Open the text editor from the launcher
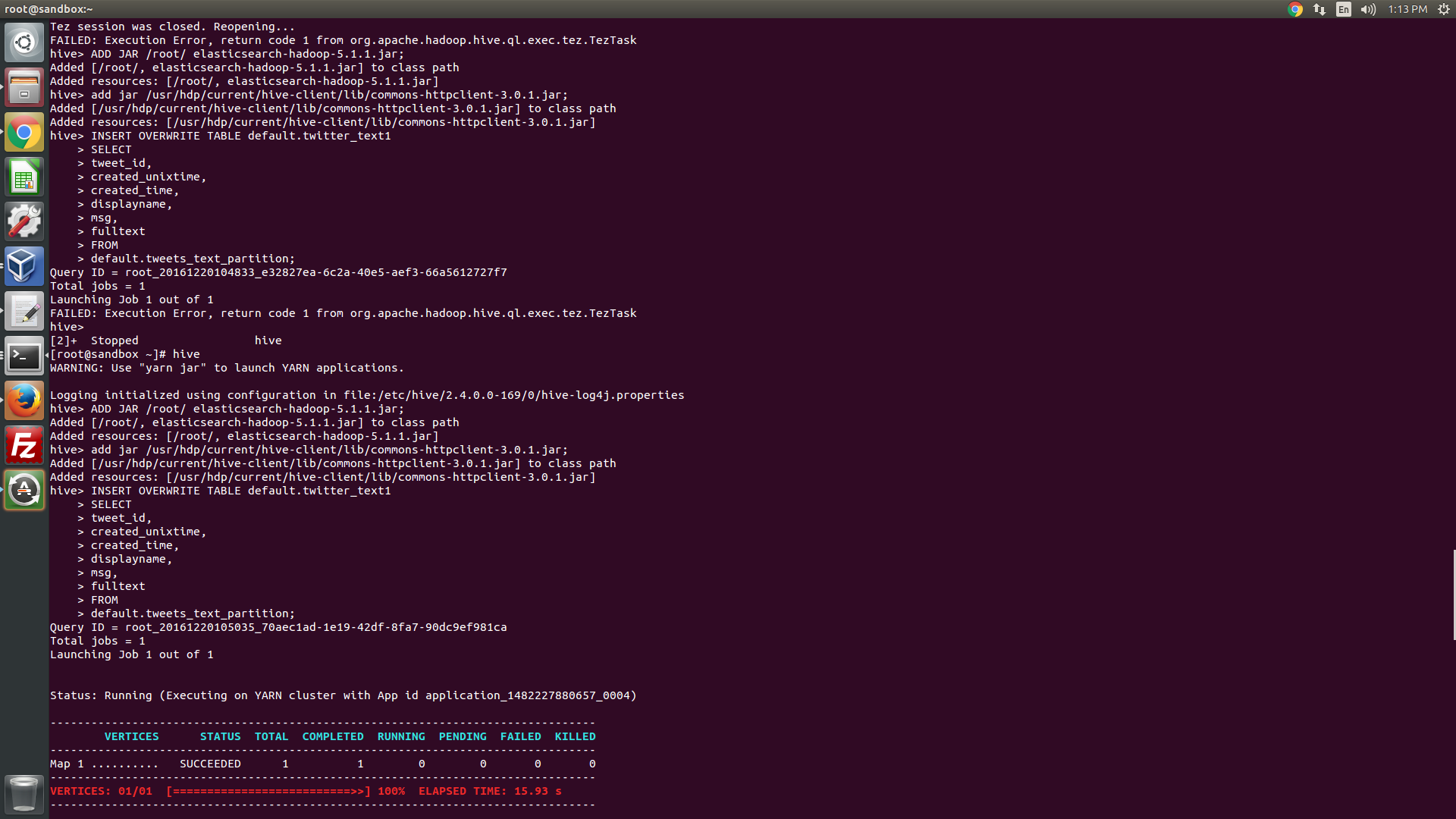The height and width of the screenshot is (819, 1456). click(x=24, y=311)
